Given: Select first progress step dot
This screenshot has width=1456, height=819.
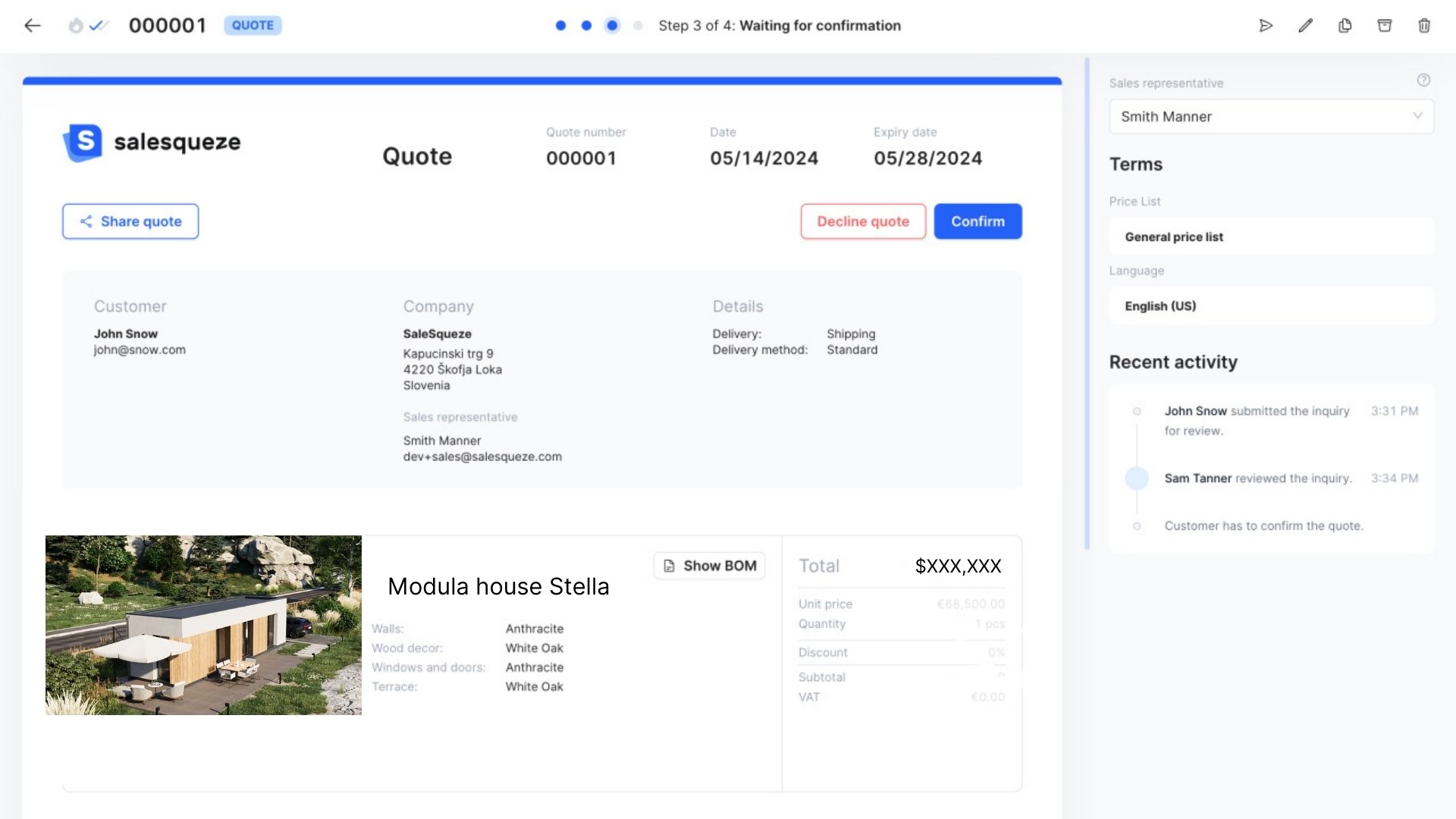Looking at the screenshot, I should click(560, 26).
